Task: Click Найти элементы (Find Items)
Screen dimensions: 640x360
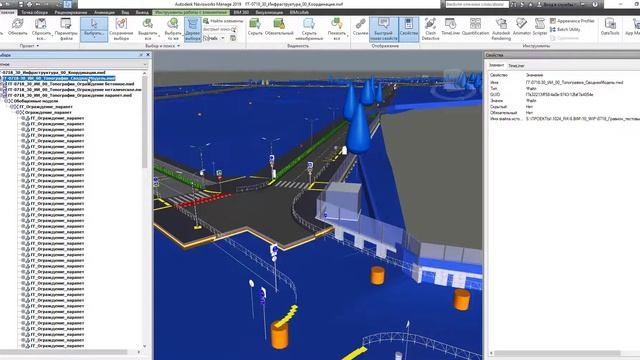Action: pyautogui.click(x=223, y=21)
